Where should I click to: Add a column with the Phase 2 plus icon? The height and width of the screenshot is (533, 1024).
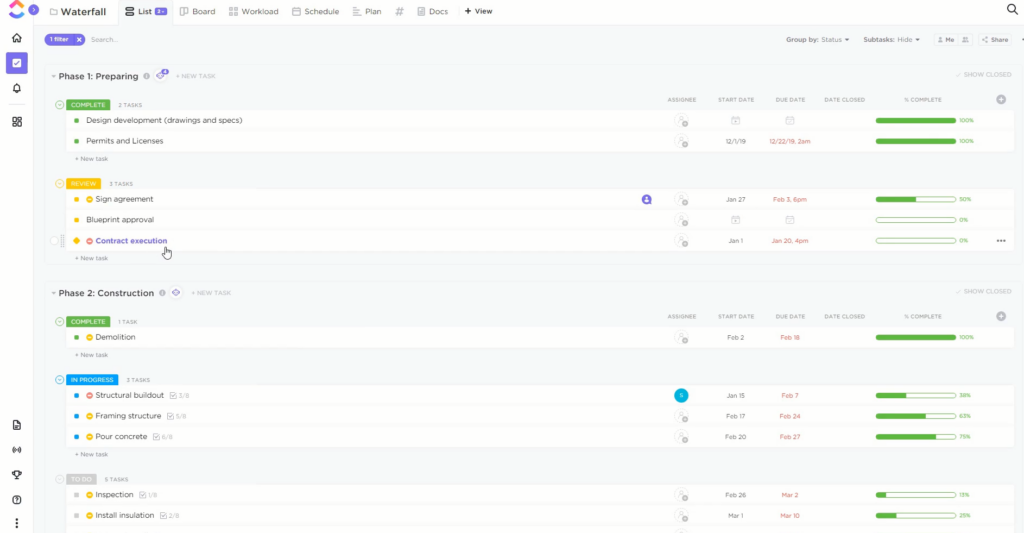(x=1001, y=317)
